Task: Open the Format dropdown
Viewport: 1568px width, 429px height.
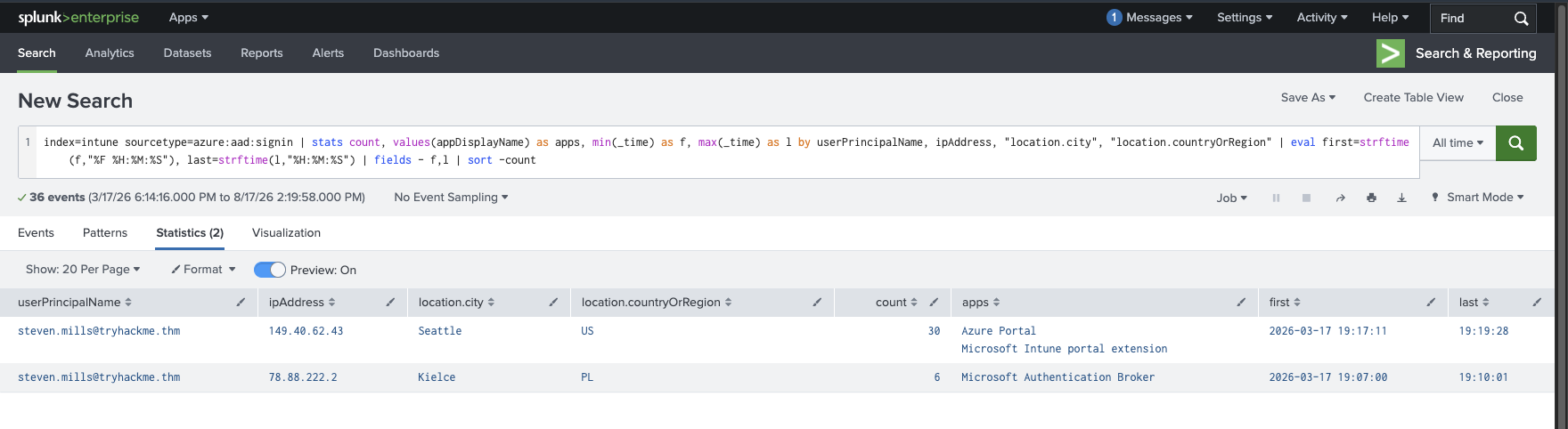Action: [204, 270]
